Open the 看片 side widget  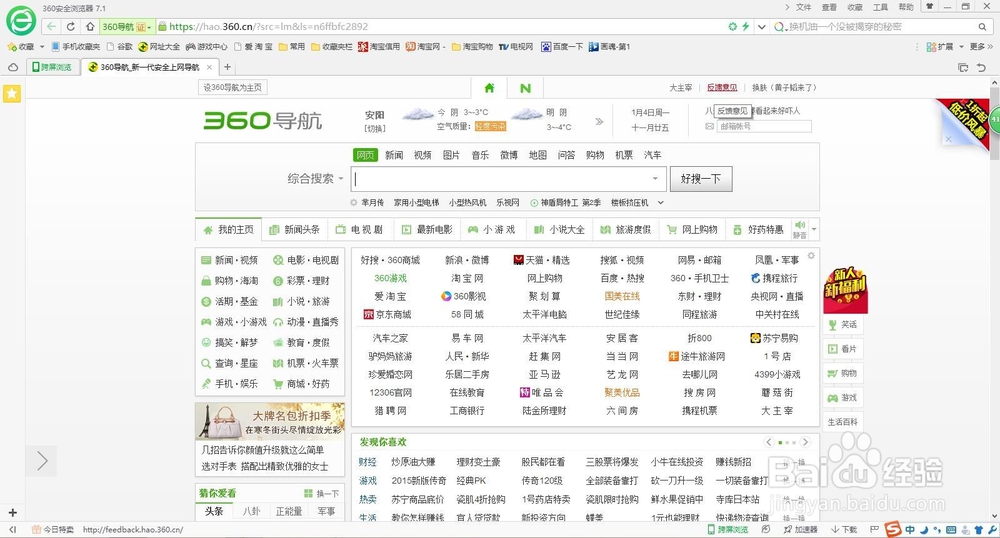(x=843, y=349)
